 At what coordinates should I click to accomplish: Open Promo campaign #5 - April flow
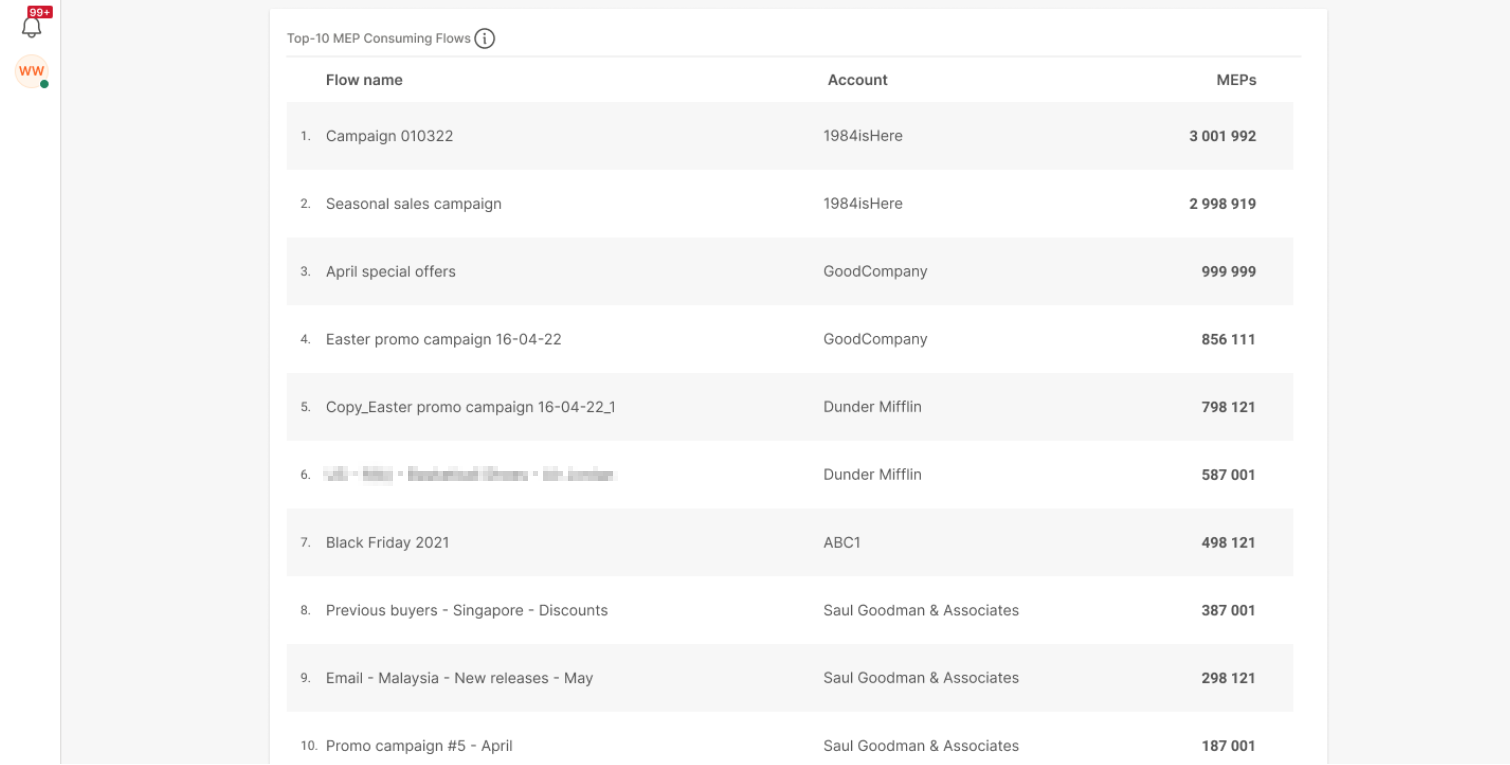[x=419, y=746]
